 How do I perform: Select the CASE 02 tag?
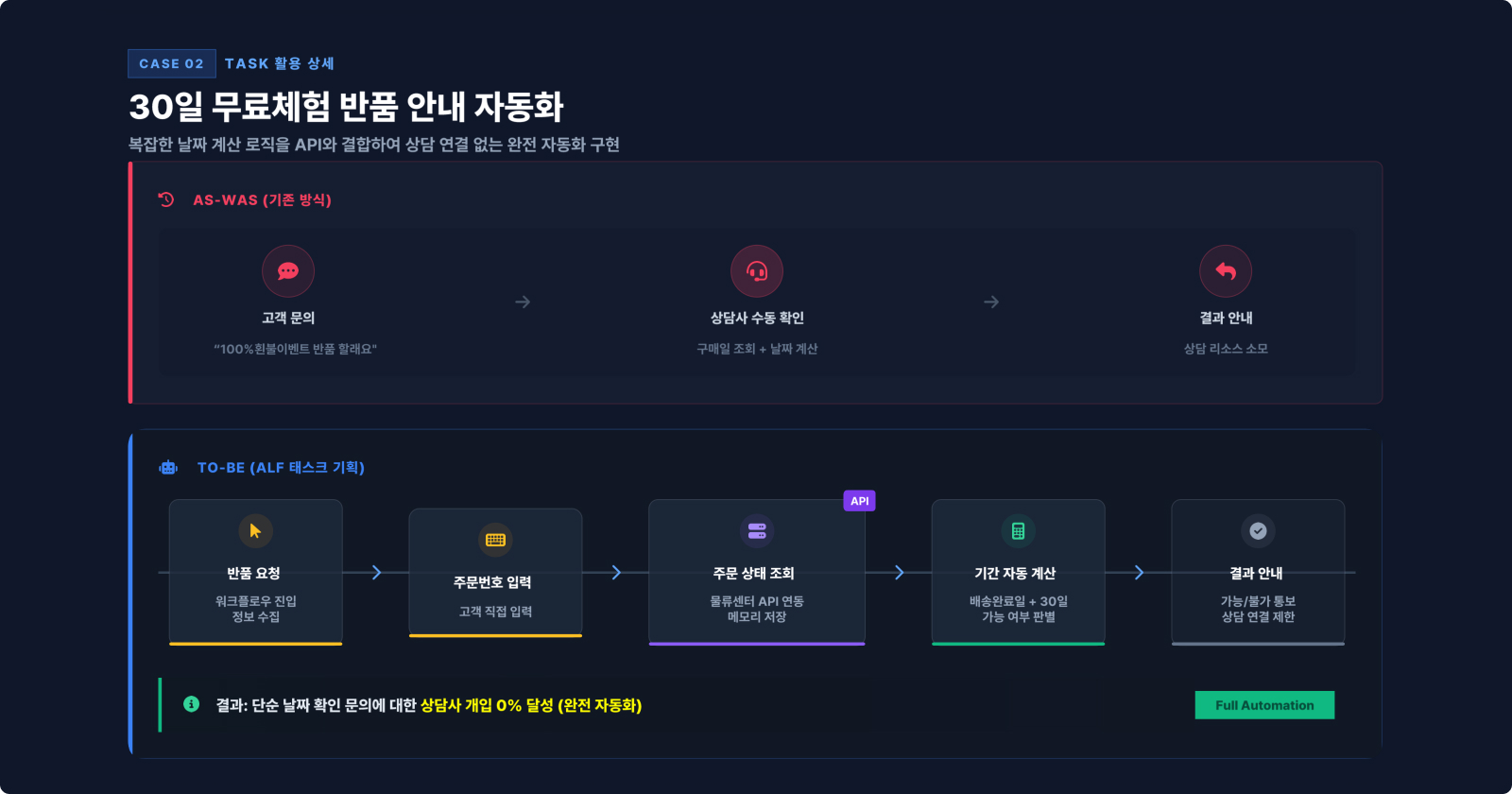click(171, 63)
